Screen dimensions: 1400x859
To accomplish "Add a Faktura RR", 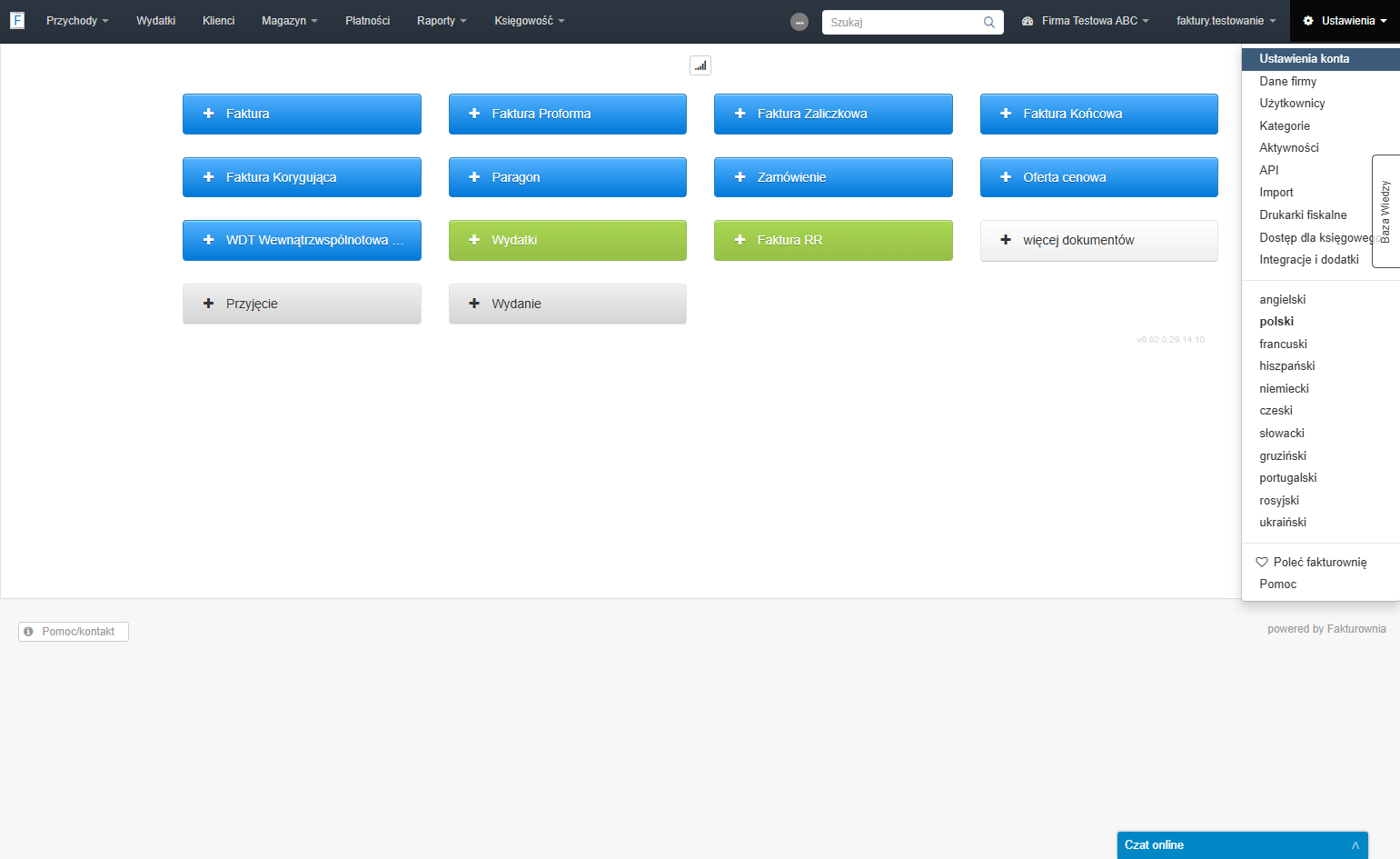I will point(833,240).
